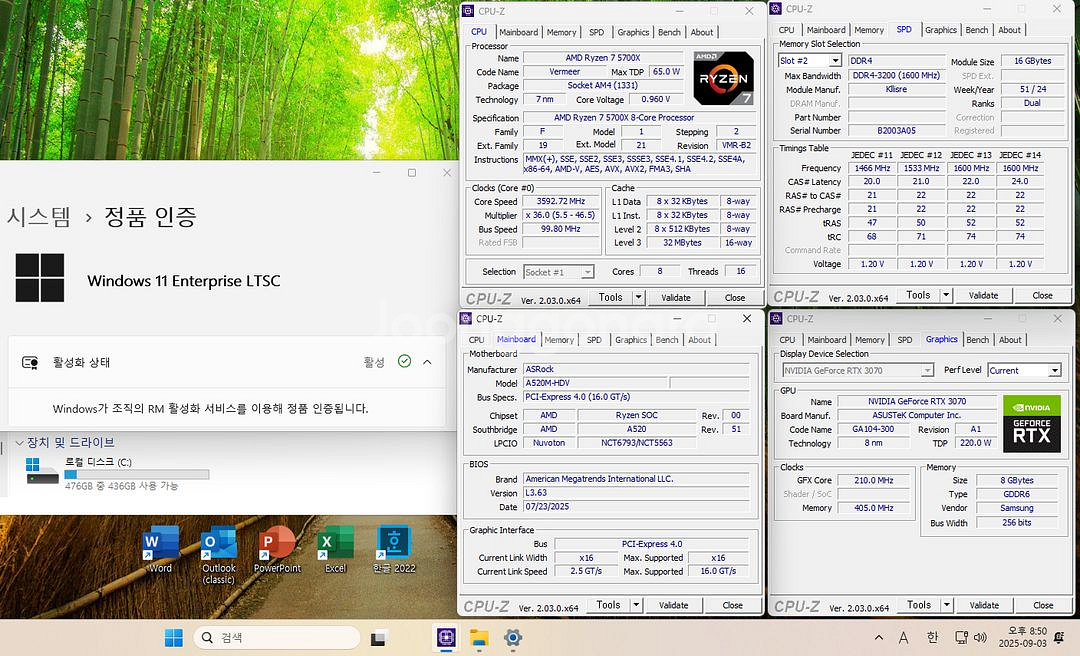Click the Task View taskbar icon
Viewport: 1080px width, 656px height.
click(x=377, y=638)
